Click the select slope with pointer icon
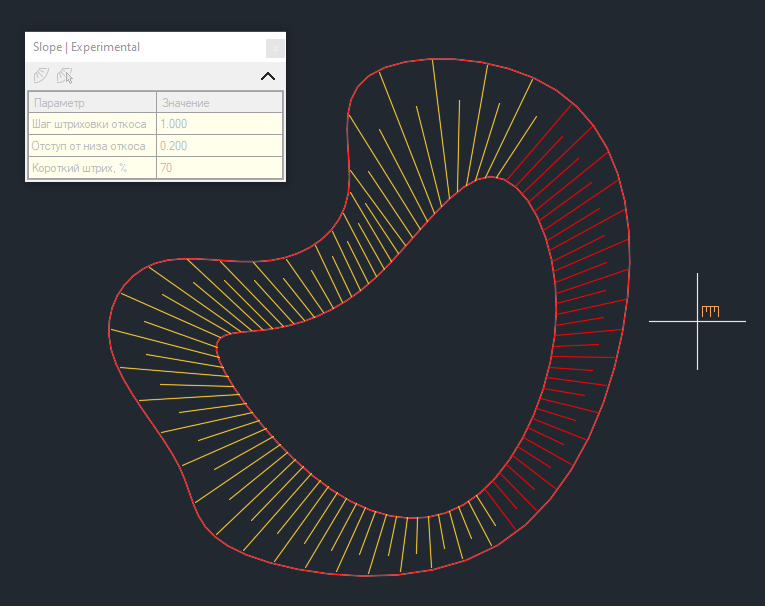The image size is (765, 606). coord(65,75)
